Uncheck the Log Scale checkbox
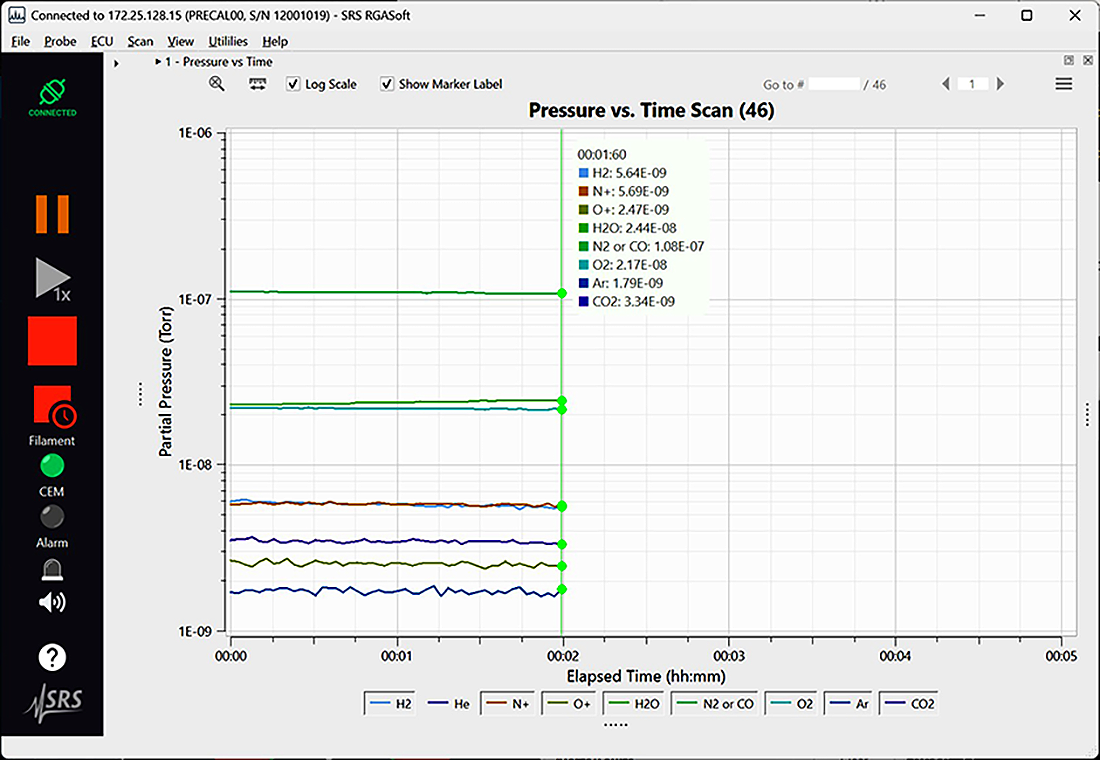 293,84
